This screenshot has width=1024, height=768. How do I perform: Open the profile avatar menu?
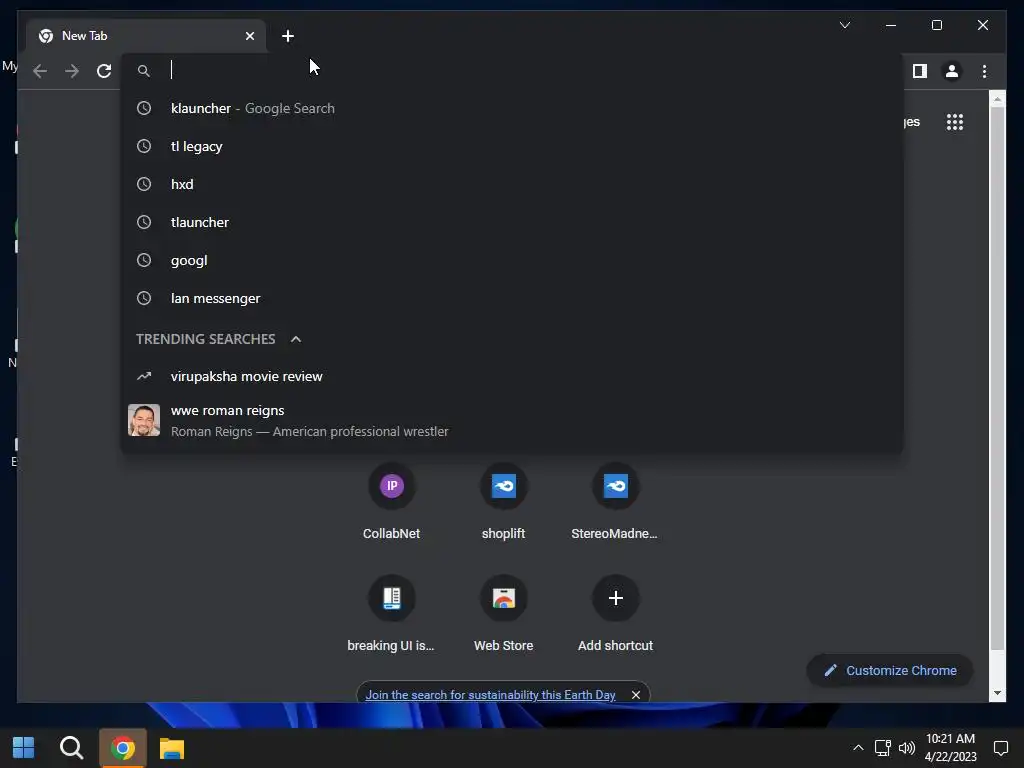(x=952, y=71)
